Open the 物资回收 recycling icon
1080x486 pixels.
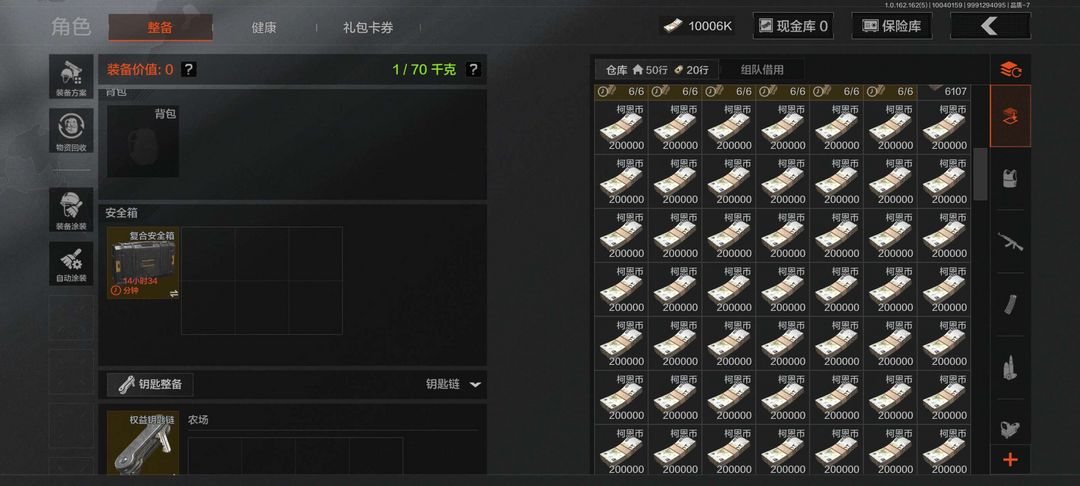click(71, 131)
